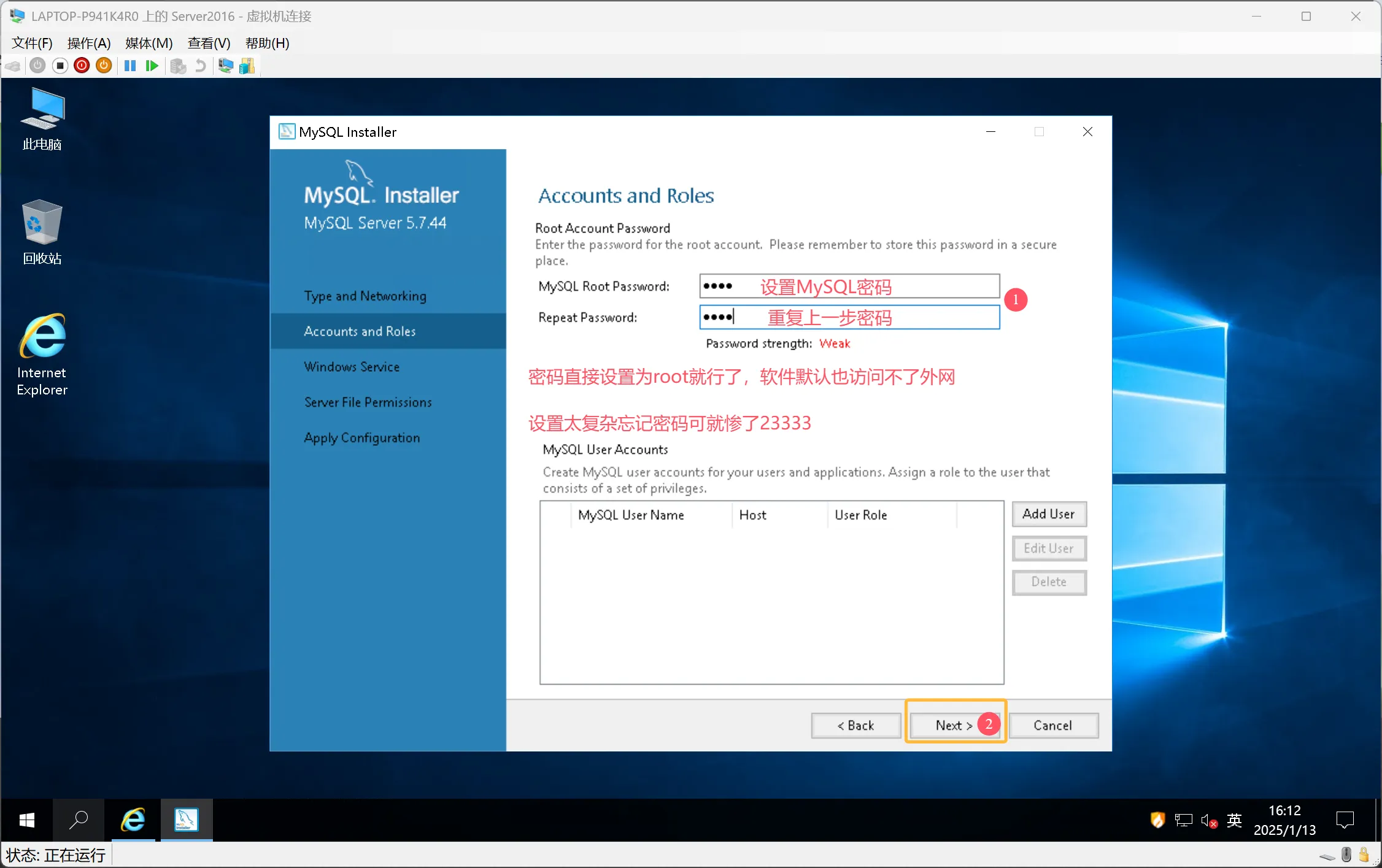Image resolution: width=1382 pixels, height=868 pixels.
Task: Open the 媒体(M) menu
Action: coord(149,43)
